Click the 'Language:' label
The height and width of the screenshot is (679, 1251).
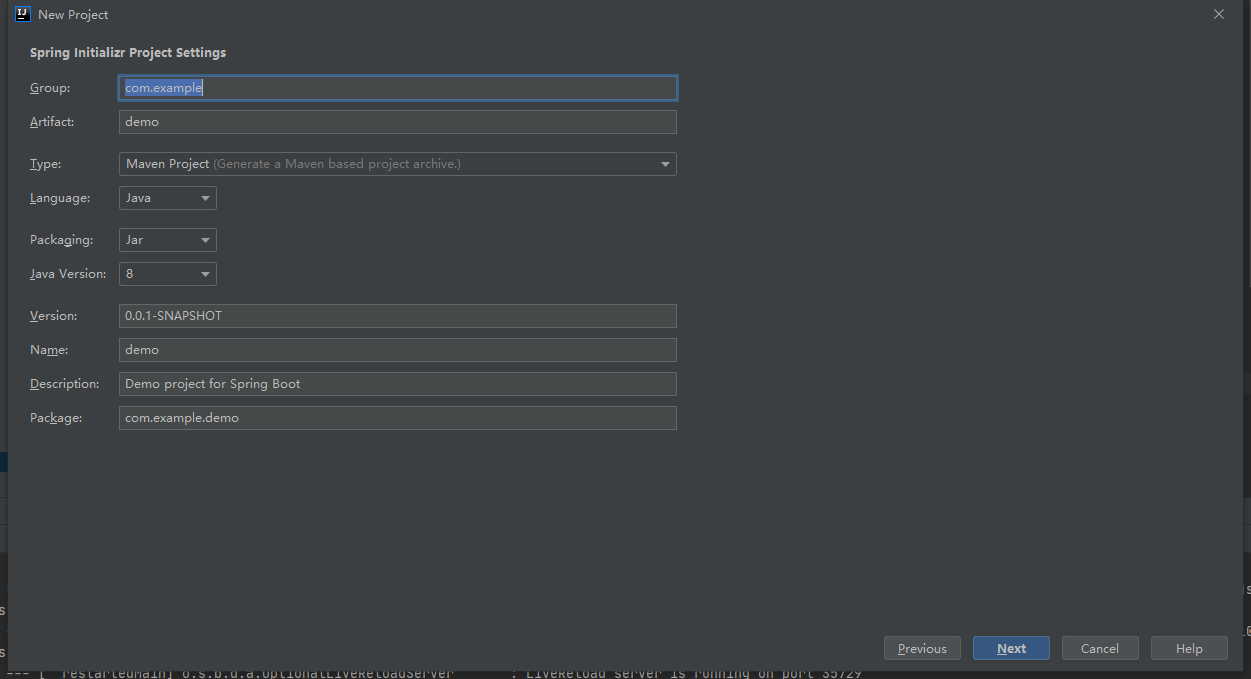click(x=60, y=198)
